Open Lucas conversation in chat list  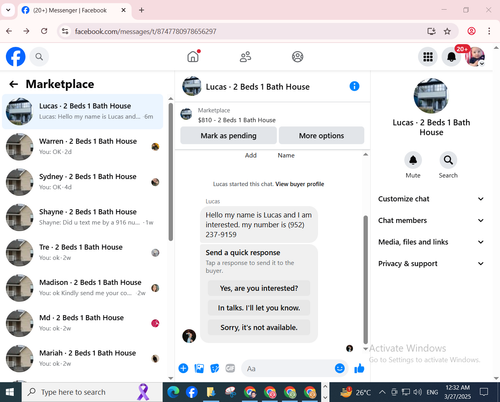coord(83,111)
